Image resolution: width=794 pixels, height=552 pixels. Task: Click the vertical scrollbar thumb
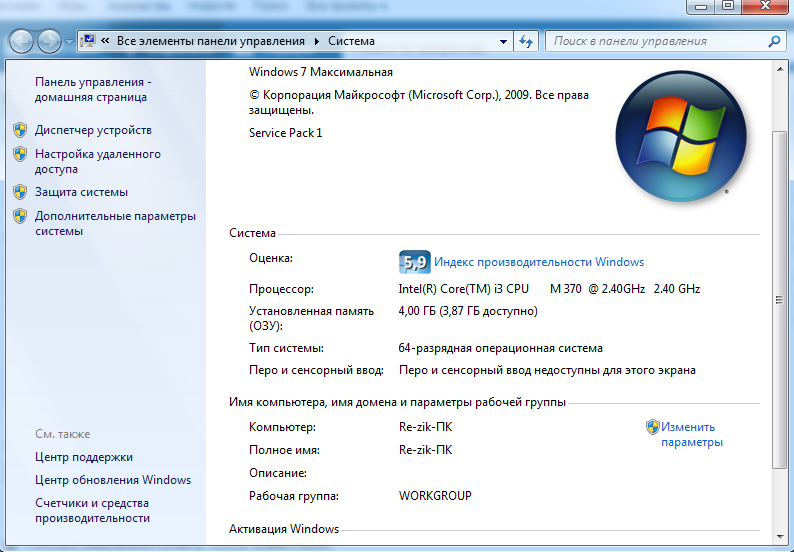coord(779,300)
